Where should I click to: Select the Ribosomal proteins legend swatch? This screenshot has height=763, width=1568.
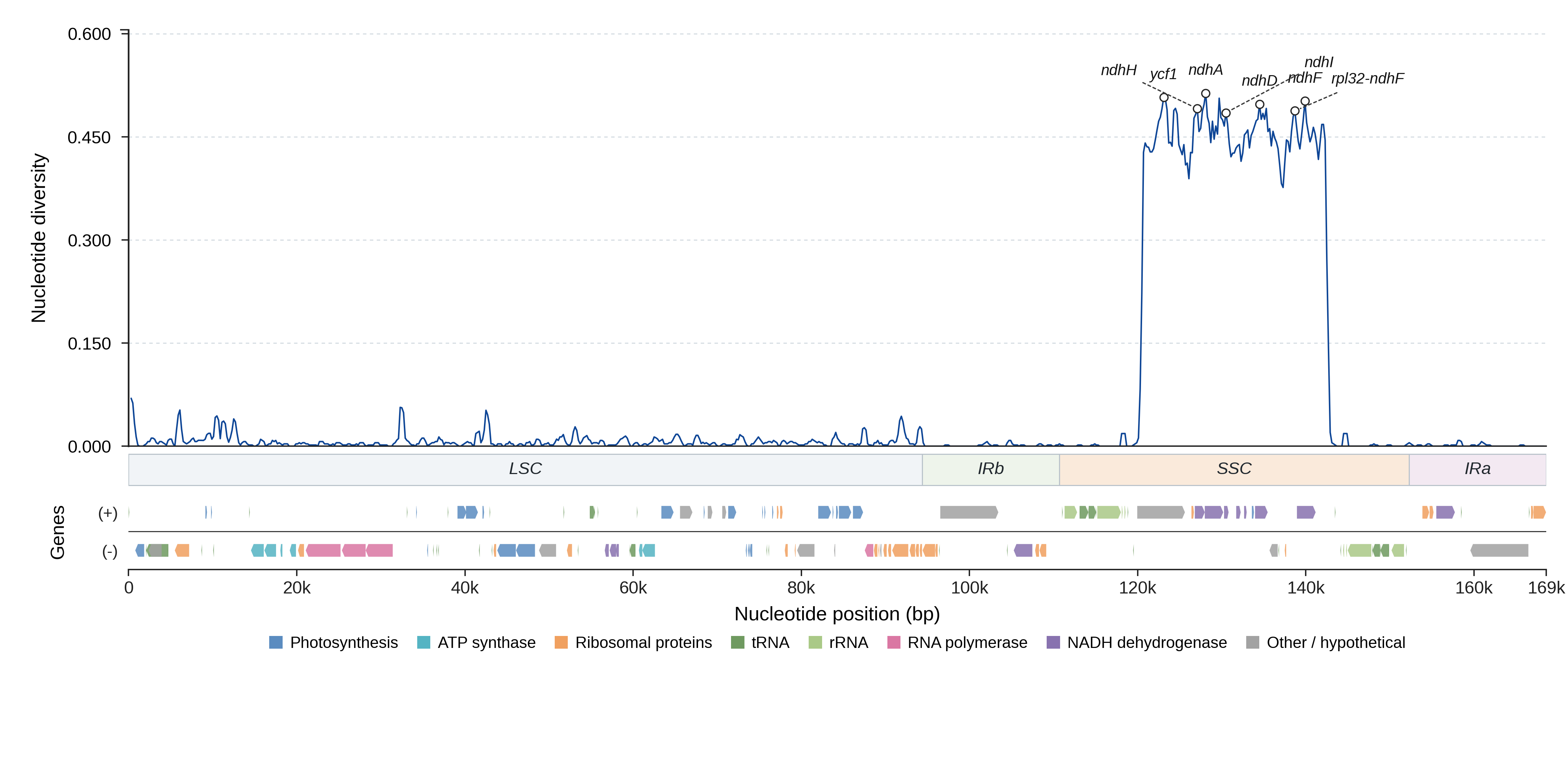tap(561, 642)
